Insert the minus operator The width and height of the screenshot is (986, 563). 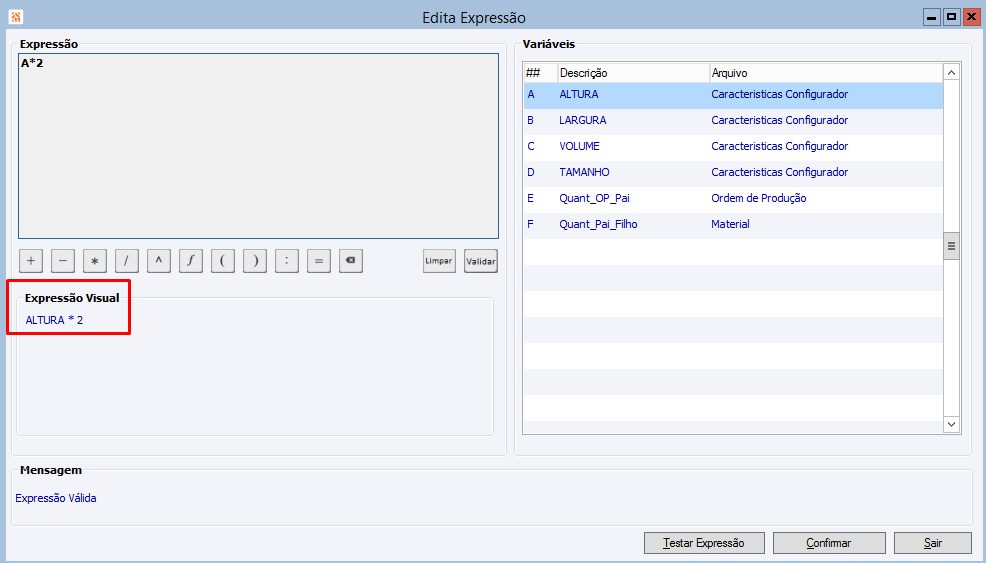pyautogui.click(x=63, y=260)
